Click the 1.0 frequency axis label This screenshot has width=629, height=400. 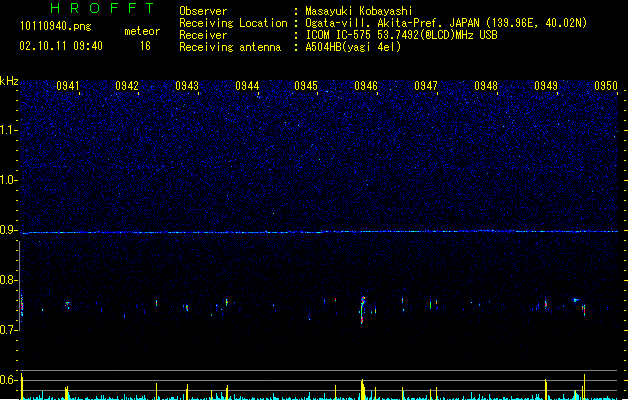pos(8,180)
